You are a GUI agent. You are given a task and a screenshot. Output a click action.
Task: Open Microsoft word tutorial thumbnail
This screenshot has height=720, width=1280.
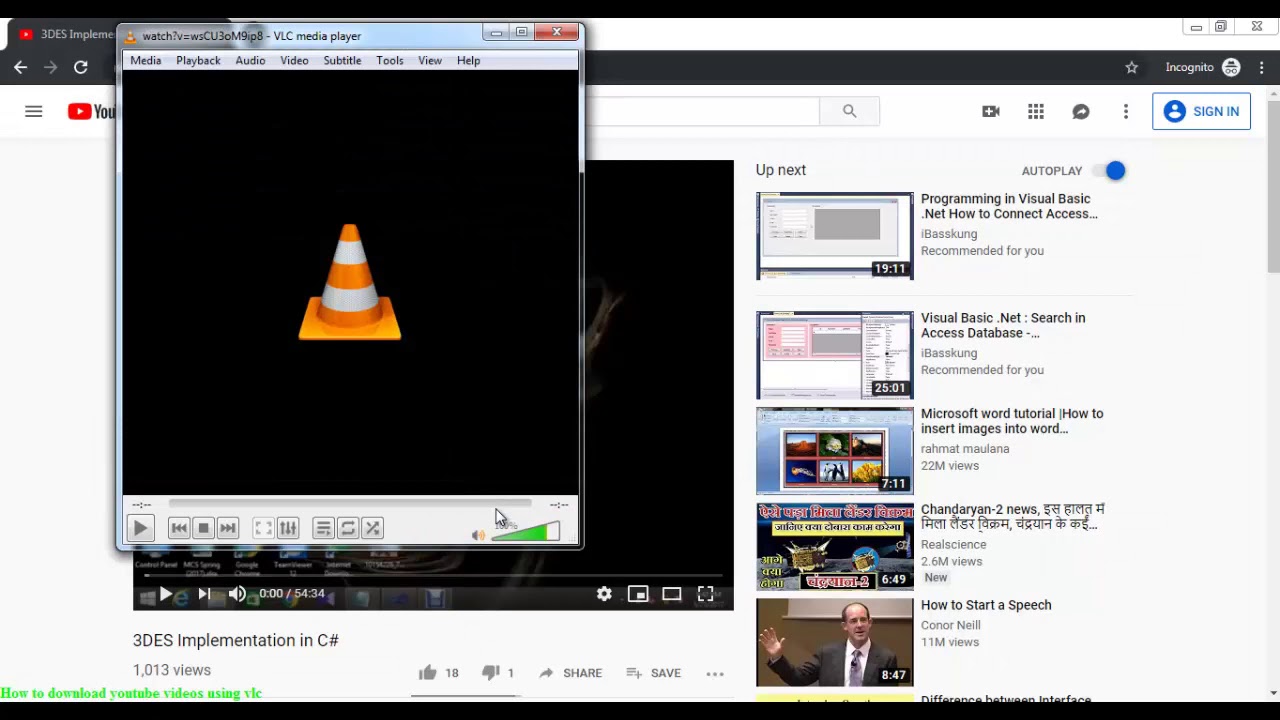pyautogui.click(x=835, y=451)
